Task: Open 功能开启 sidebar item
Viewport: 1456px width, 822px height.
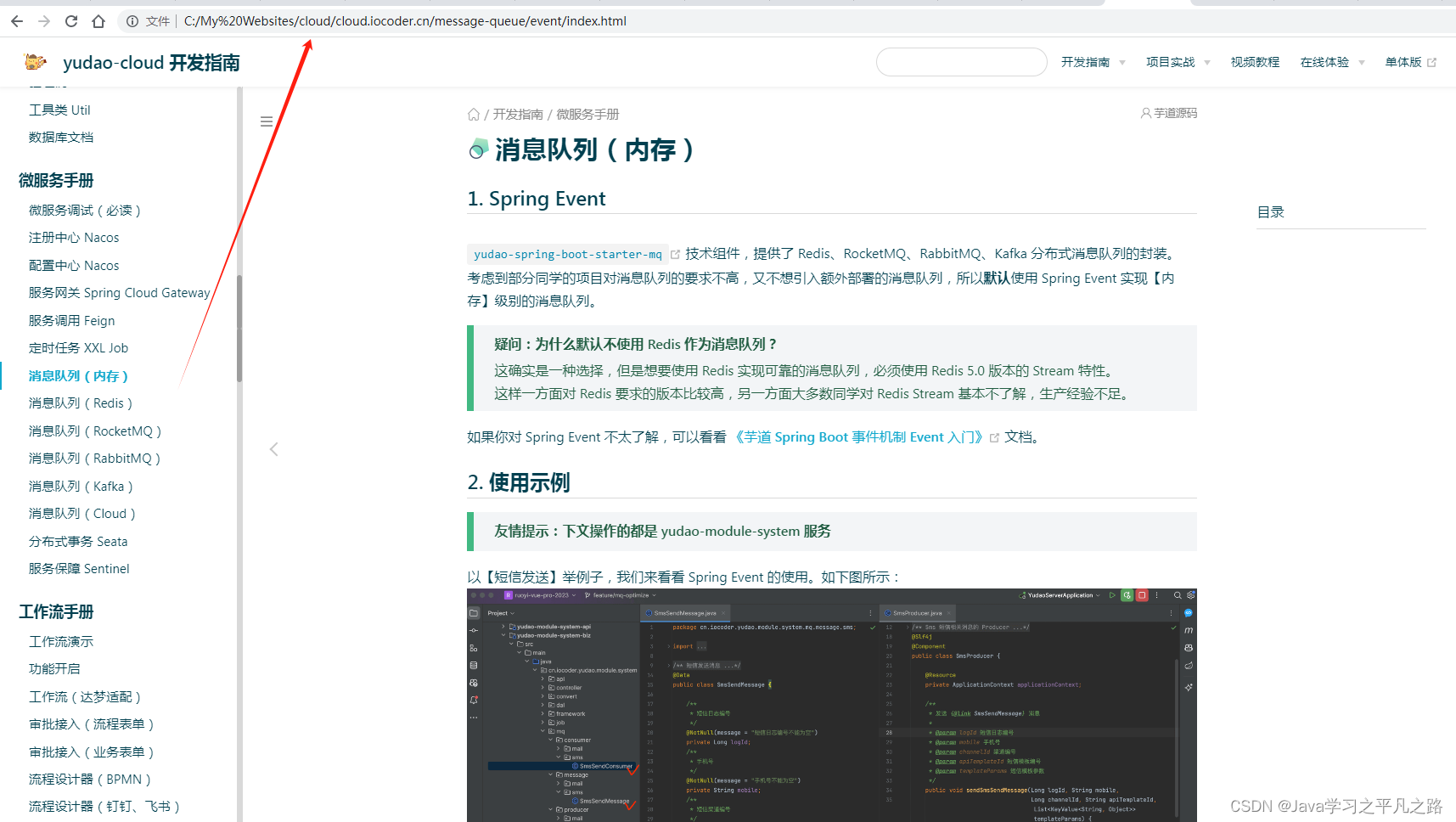Action: tap(54, 668)
